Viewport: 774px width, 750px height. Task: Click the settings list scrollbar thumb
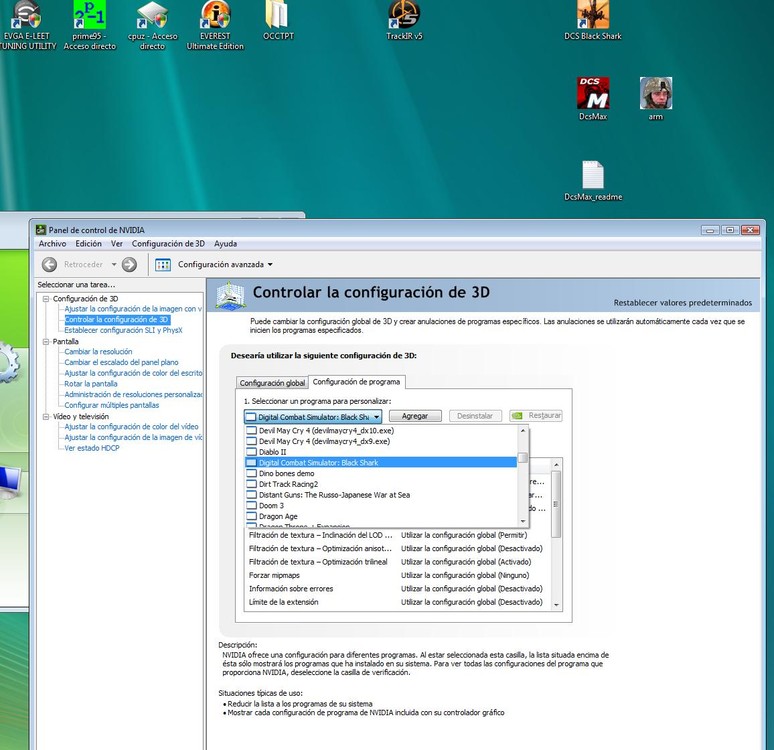point(556,504)
